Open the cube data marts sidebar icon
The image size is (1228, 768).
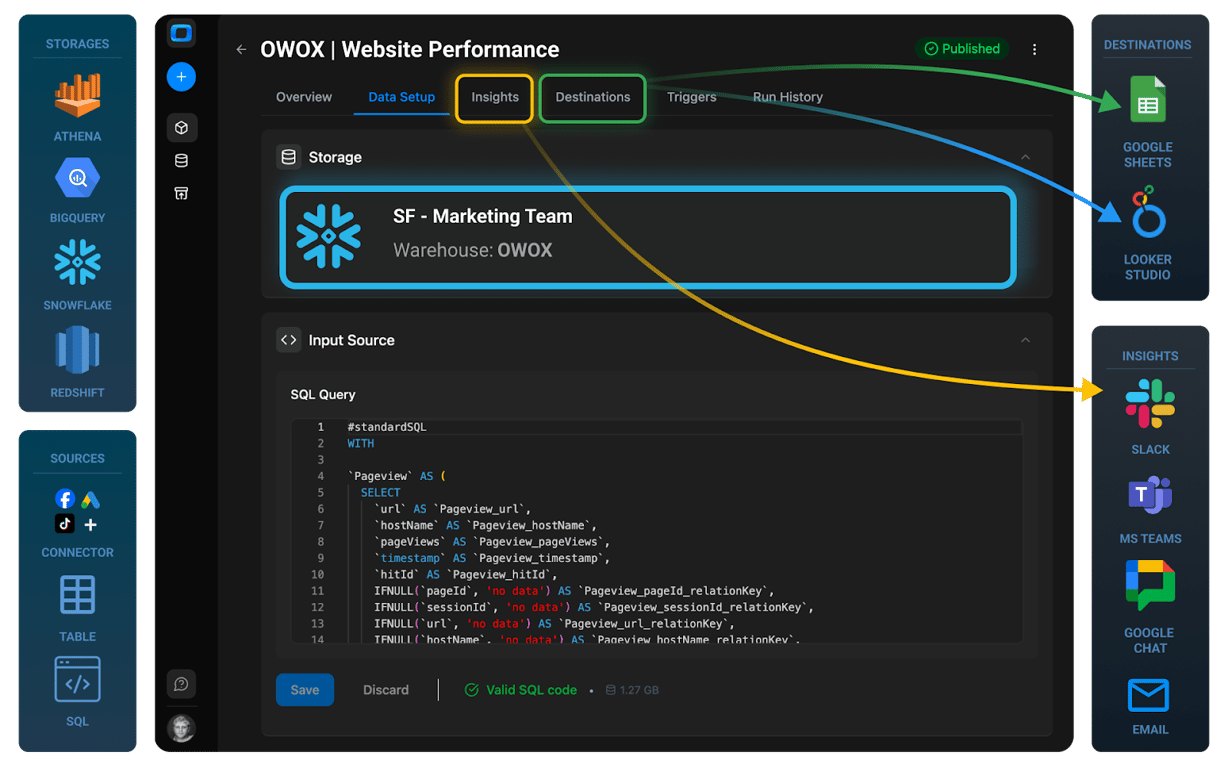point(181,128)
